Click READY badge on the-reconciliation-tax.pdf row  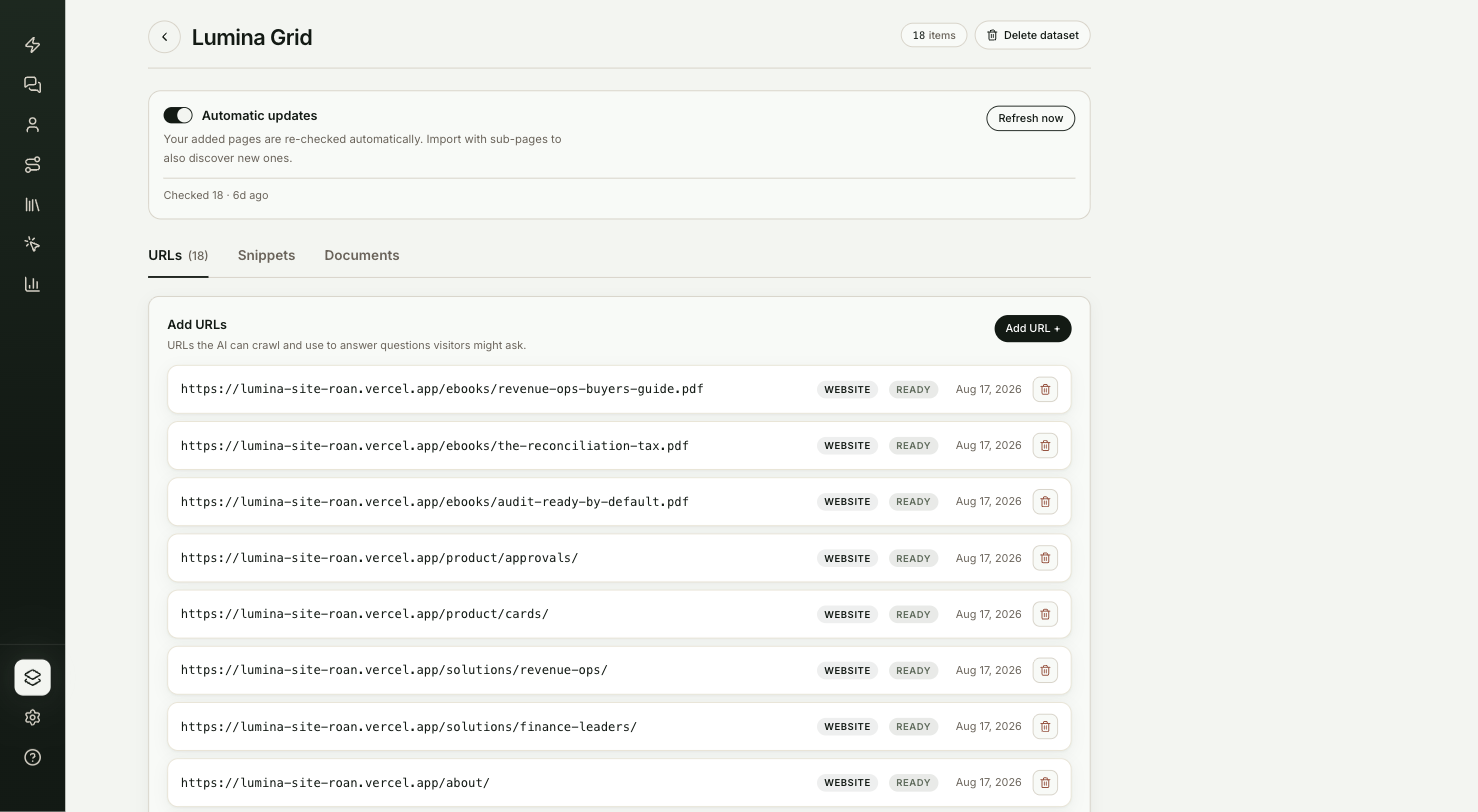coord(913,445)
